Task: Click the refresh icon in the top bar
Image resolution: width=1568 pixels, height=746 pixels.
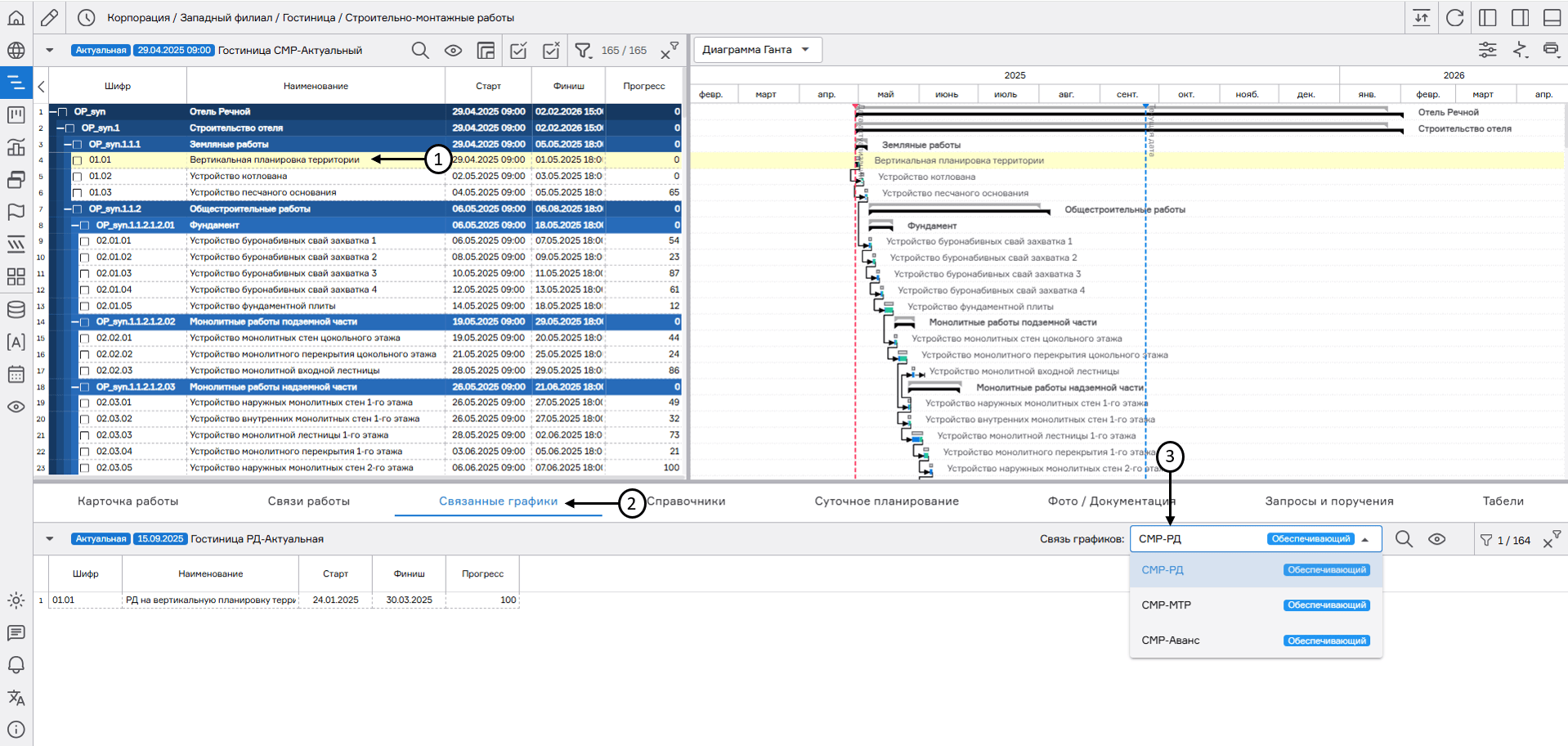Action: 1454,17
